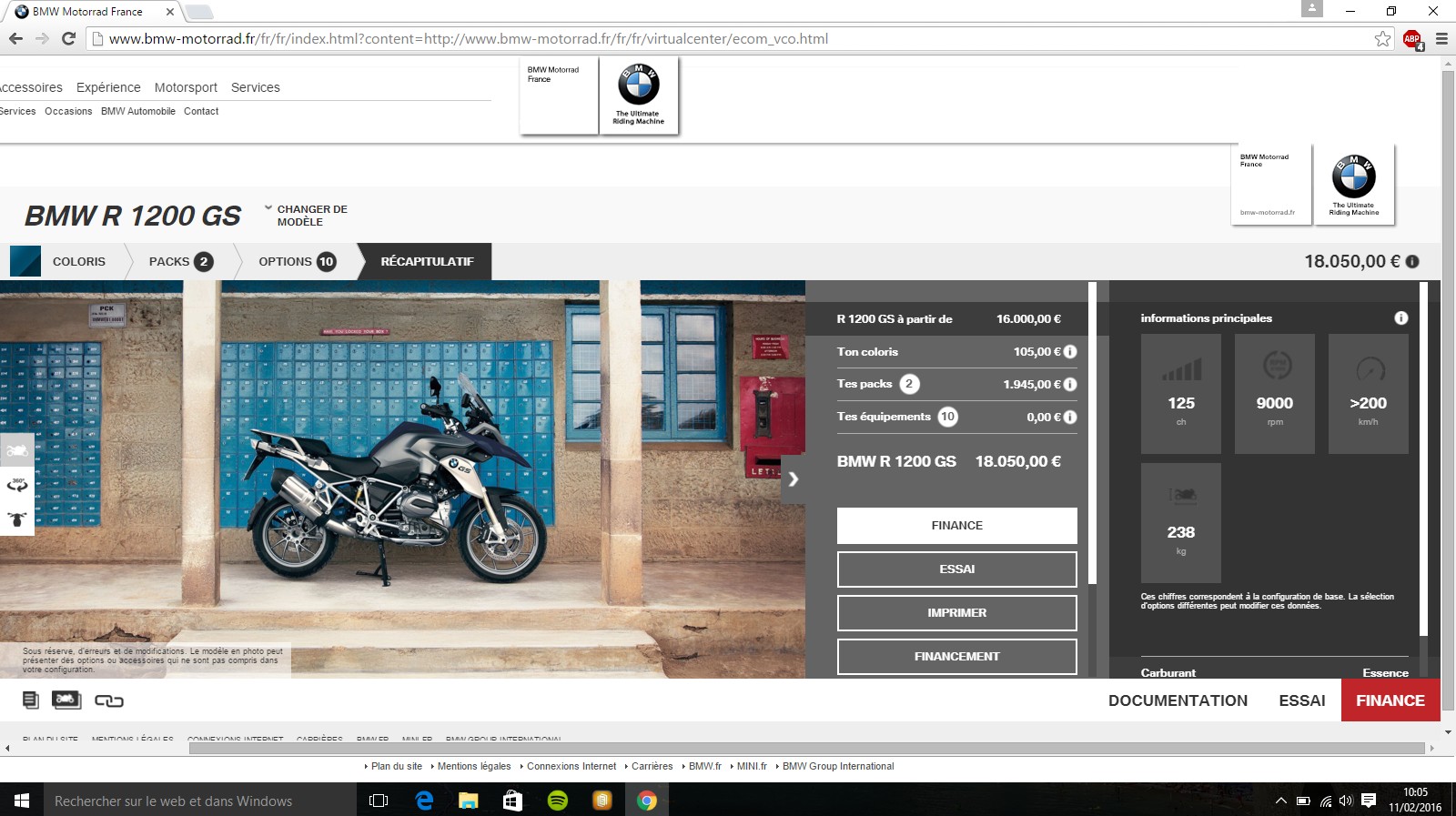
Task: Open Services main navigation menu
Action: [256, 87]
